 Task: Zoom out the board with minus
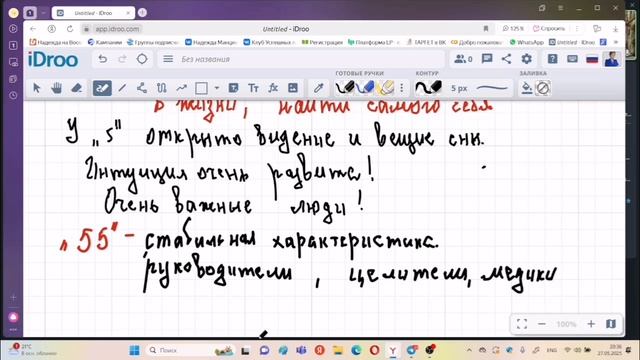click(542, 324)
